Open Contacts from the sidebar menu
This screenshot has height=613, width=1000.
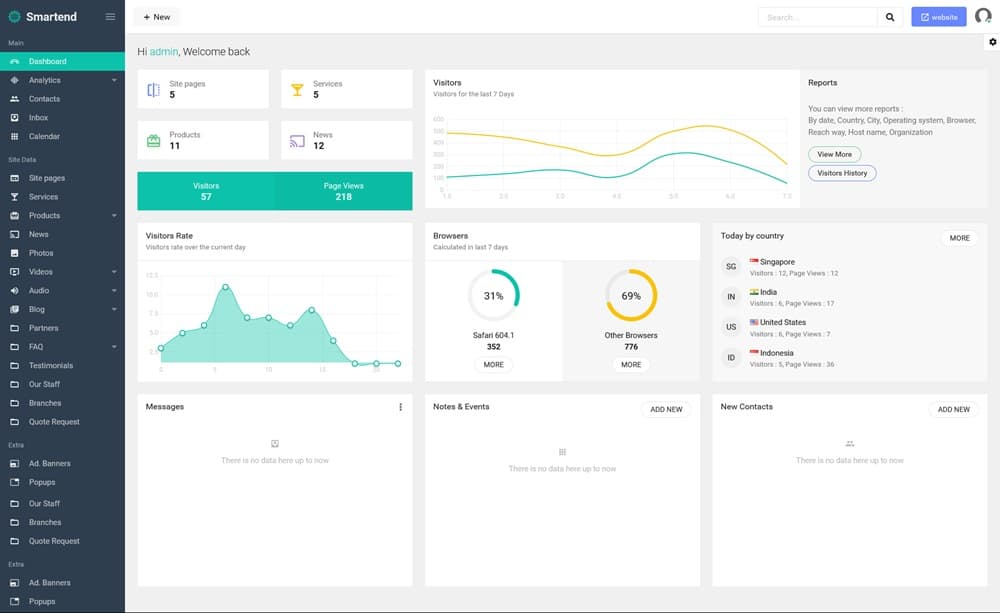(x=44, y=99)
